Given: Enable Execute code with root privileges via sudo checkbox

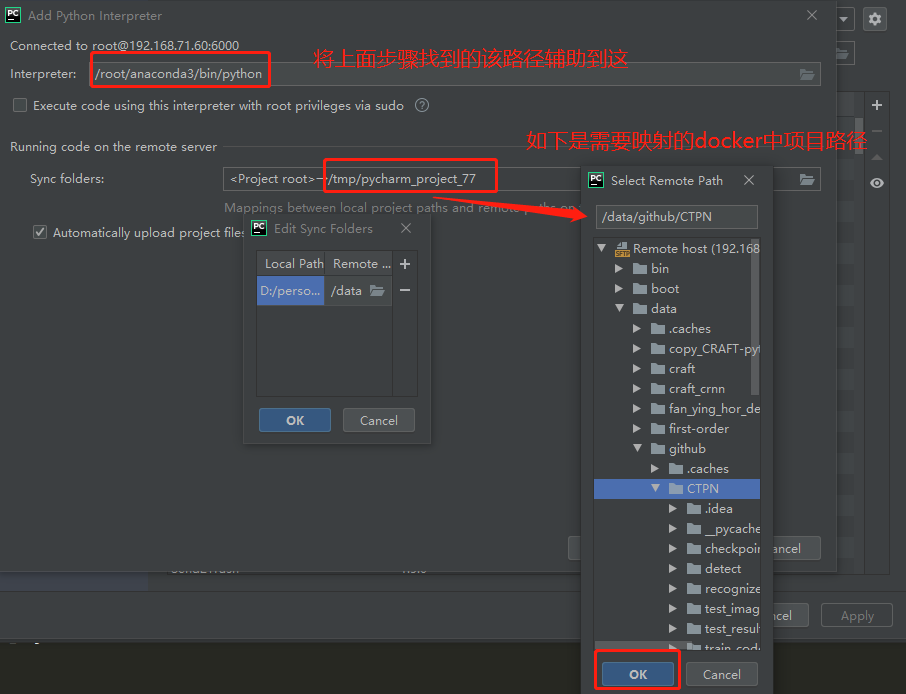Looking at the screenshot, I should [20, 105].
